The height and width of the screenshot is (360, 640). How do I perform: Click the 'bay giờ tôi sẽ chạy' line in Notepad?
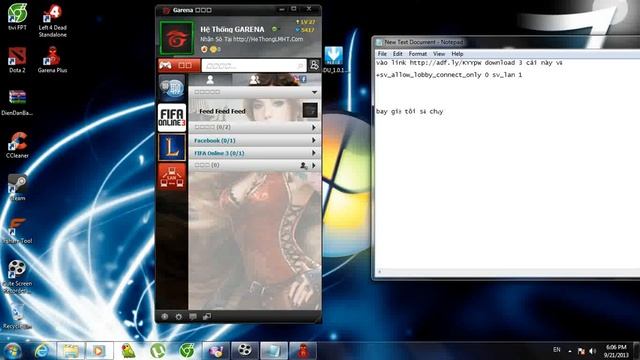coord(409,111)
